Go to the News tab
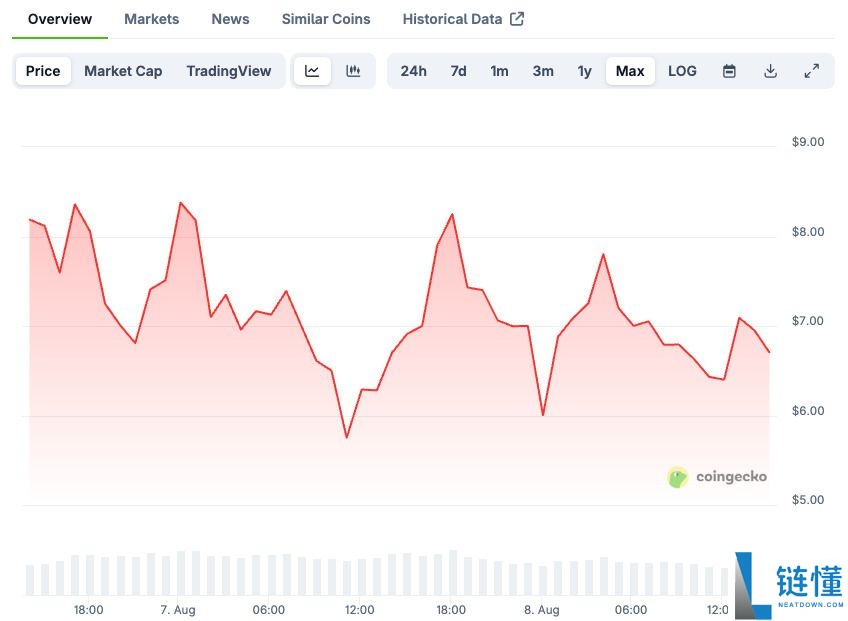 coord(231,19)
